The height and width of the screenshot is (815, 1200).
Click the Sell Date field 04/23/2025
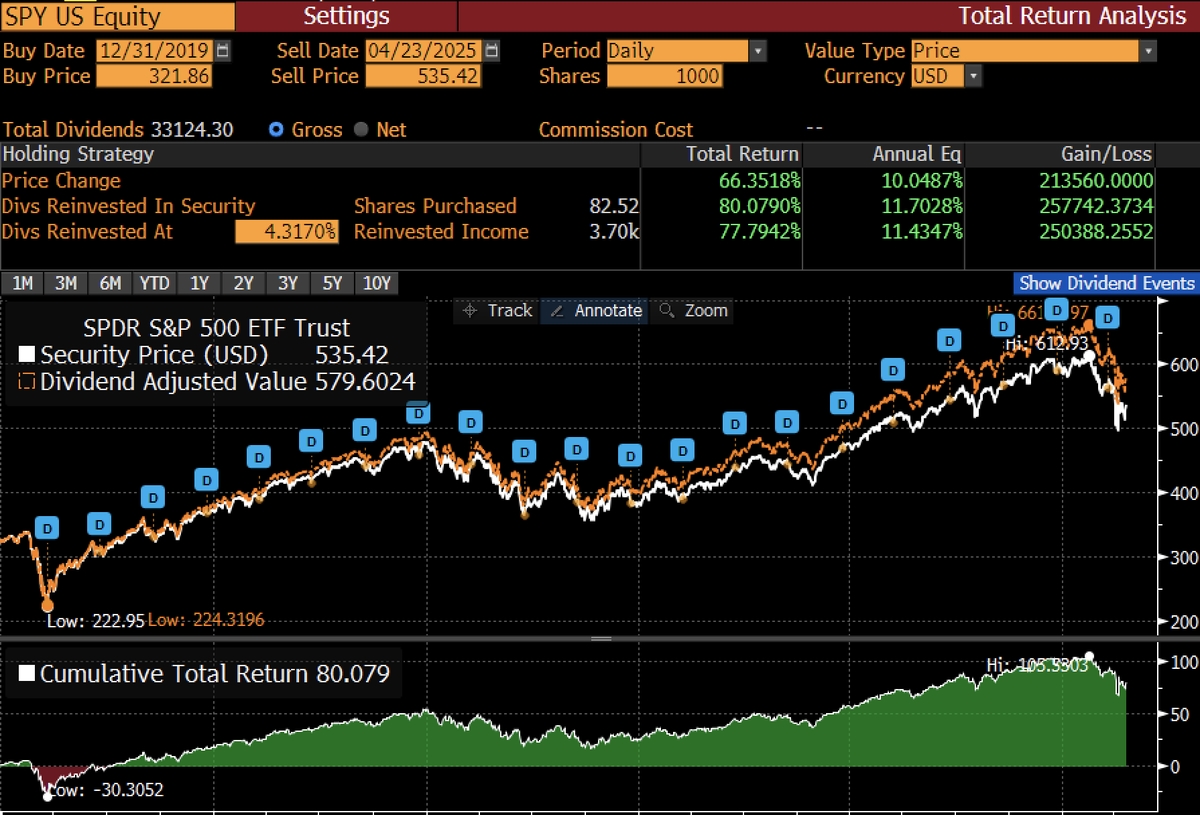coord(424,51)
